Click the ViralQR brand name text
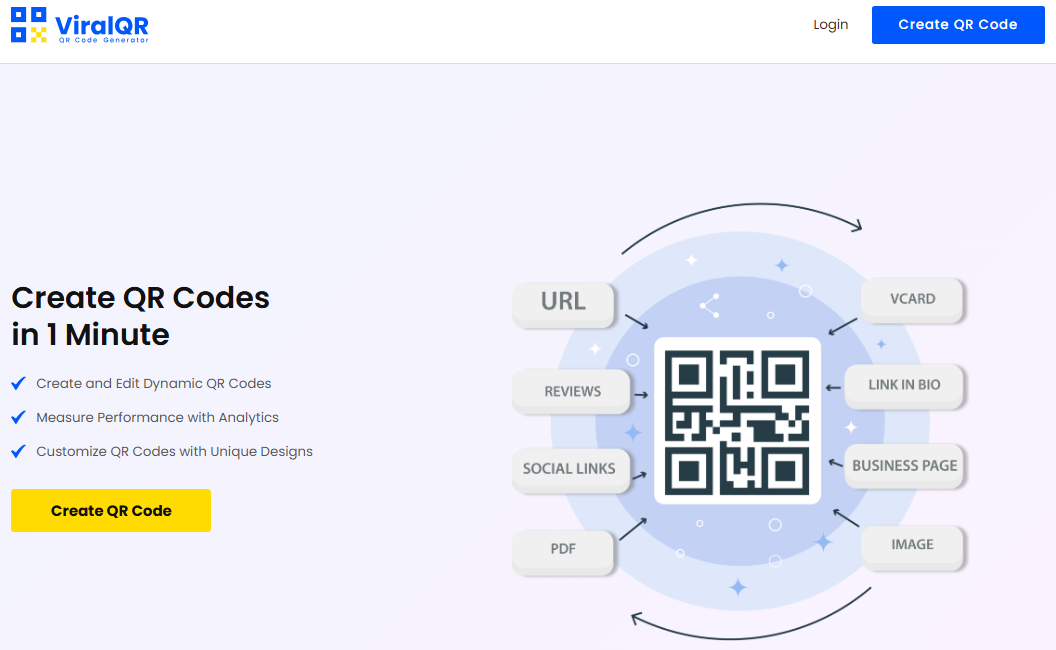1056x650 pixels. pos(105,22)
